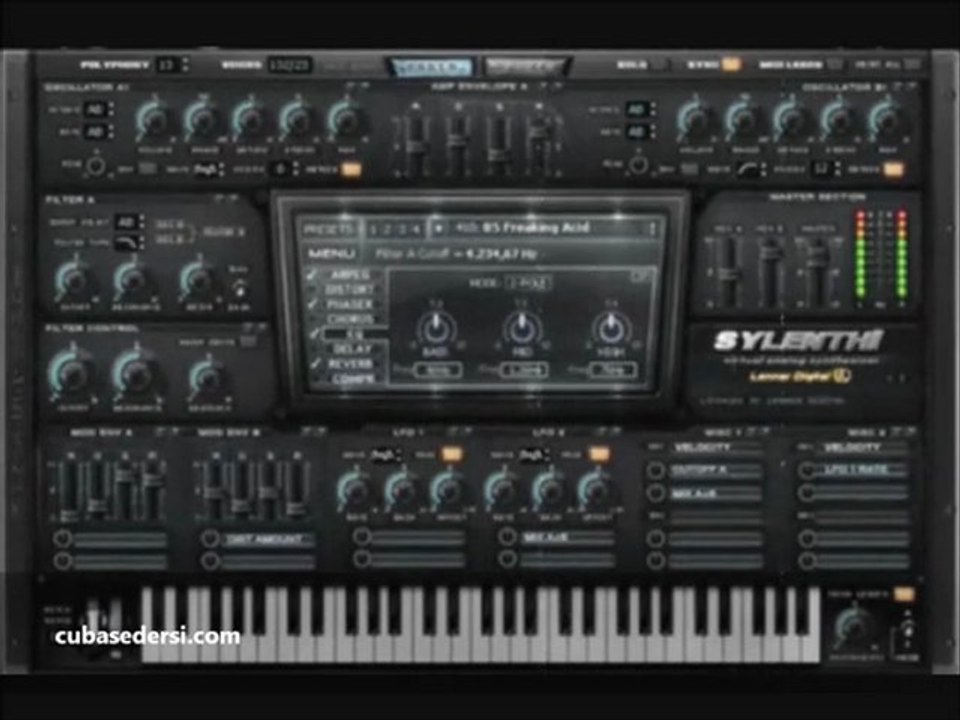Toggle the Solo switch
960x720 pixels.
pos(659,64)
